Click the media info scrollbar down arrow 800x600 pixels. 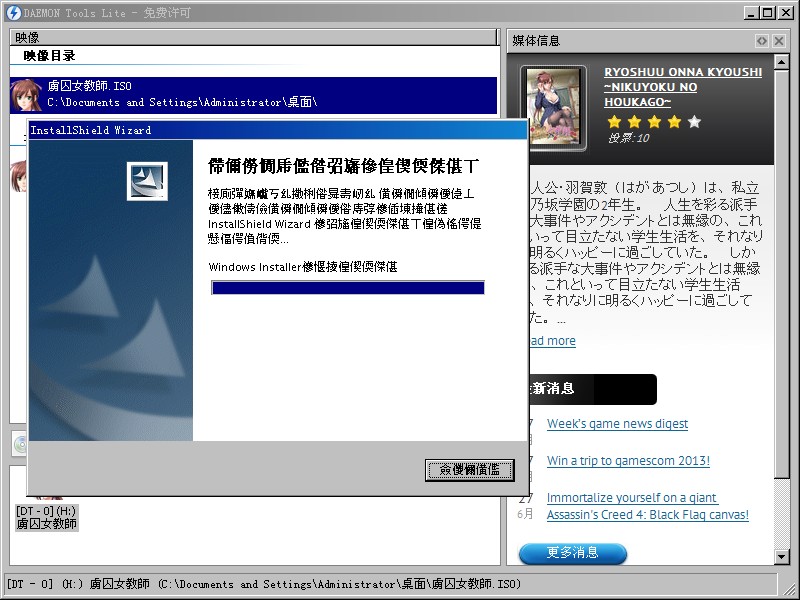[781, 556]
